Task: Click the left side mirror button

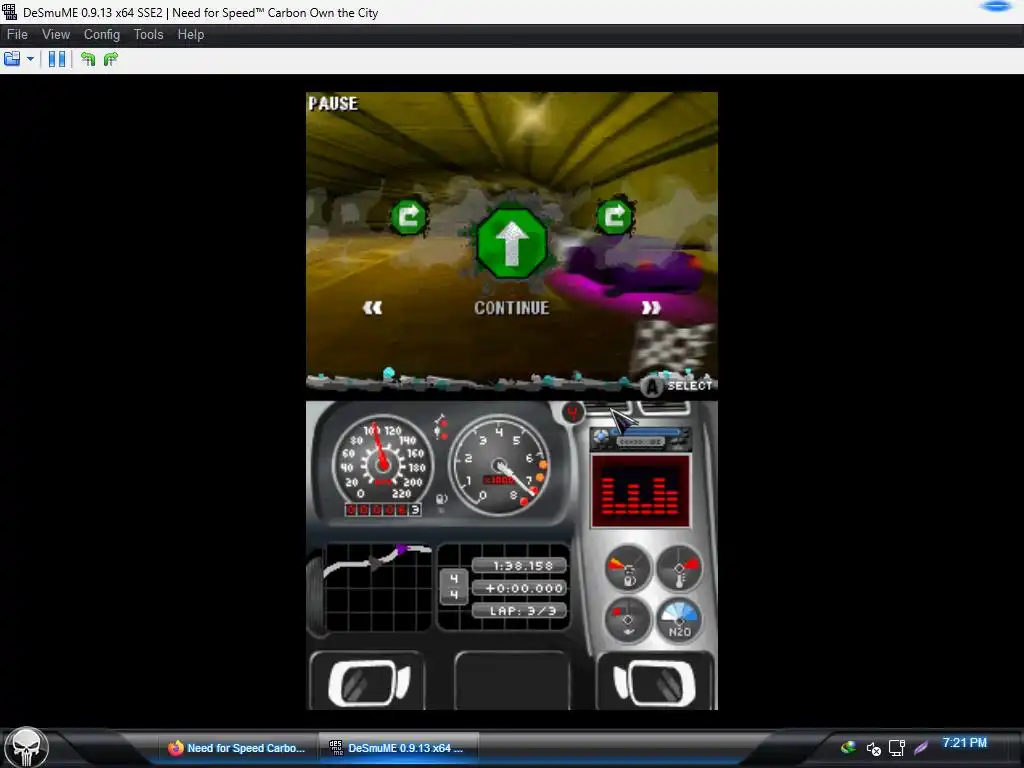Action: [368, 682]
